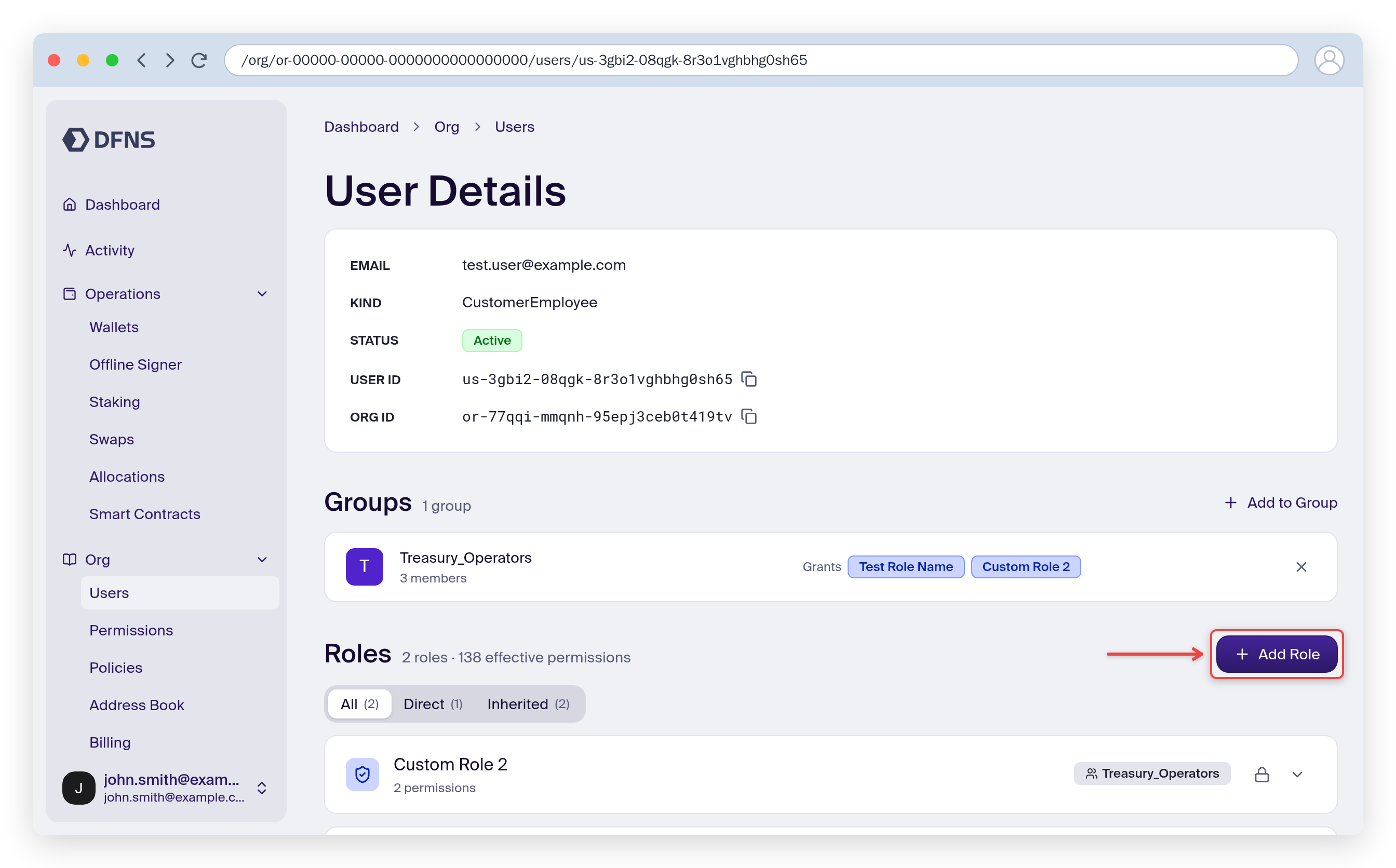The image size is (1396, 868).
Task: Collapse the Operations section
Action: (x=262, y=294)
